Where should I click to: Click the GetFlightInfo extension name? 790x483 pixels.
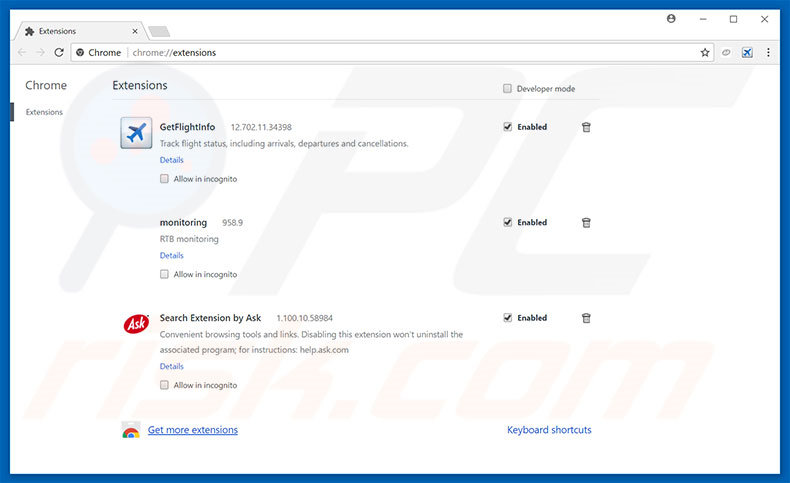click(187, 127)
